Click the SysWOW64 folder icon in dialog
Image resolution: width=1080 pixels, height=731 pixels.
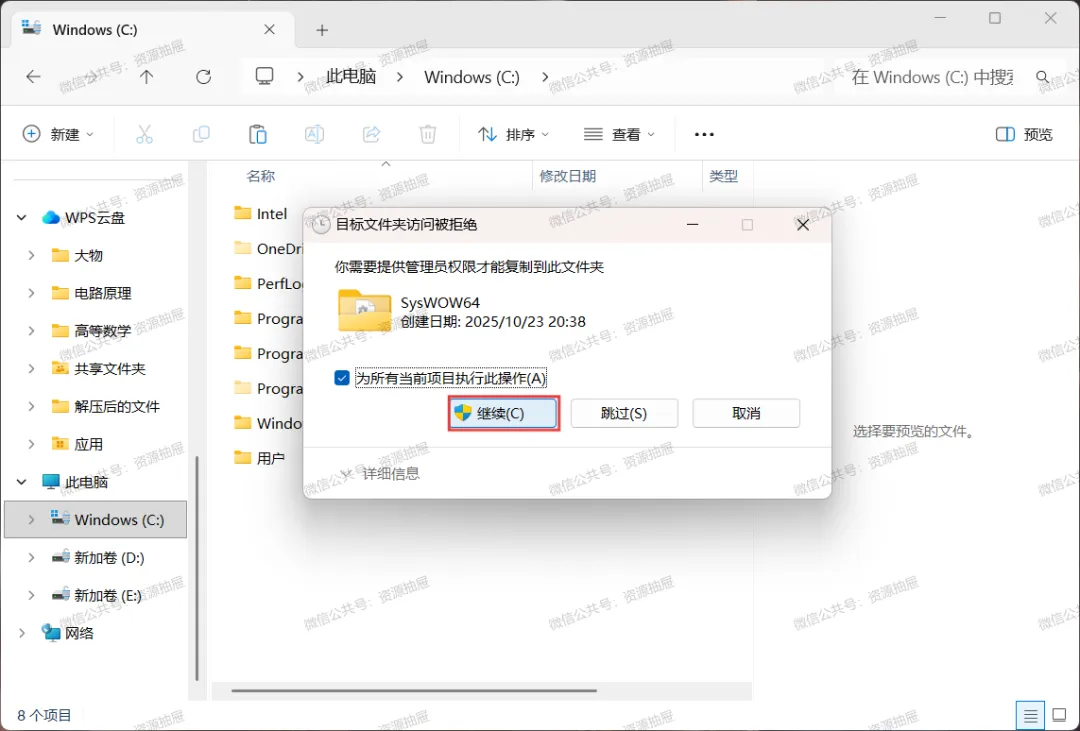[x=364, y=311]
